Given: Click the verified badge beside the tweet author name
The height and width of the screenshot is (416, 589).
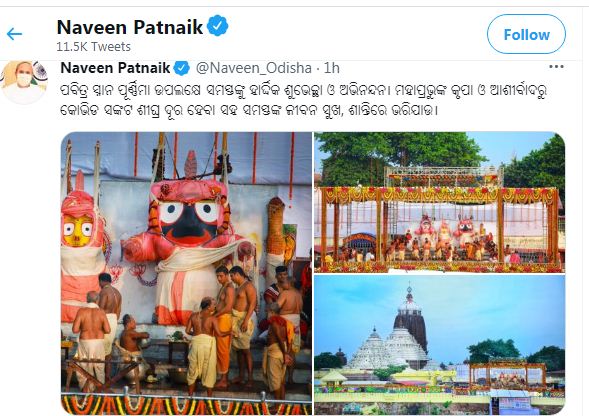Looking at the screenshot, I should [182, 68].
